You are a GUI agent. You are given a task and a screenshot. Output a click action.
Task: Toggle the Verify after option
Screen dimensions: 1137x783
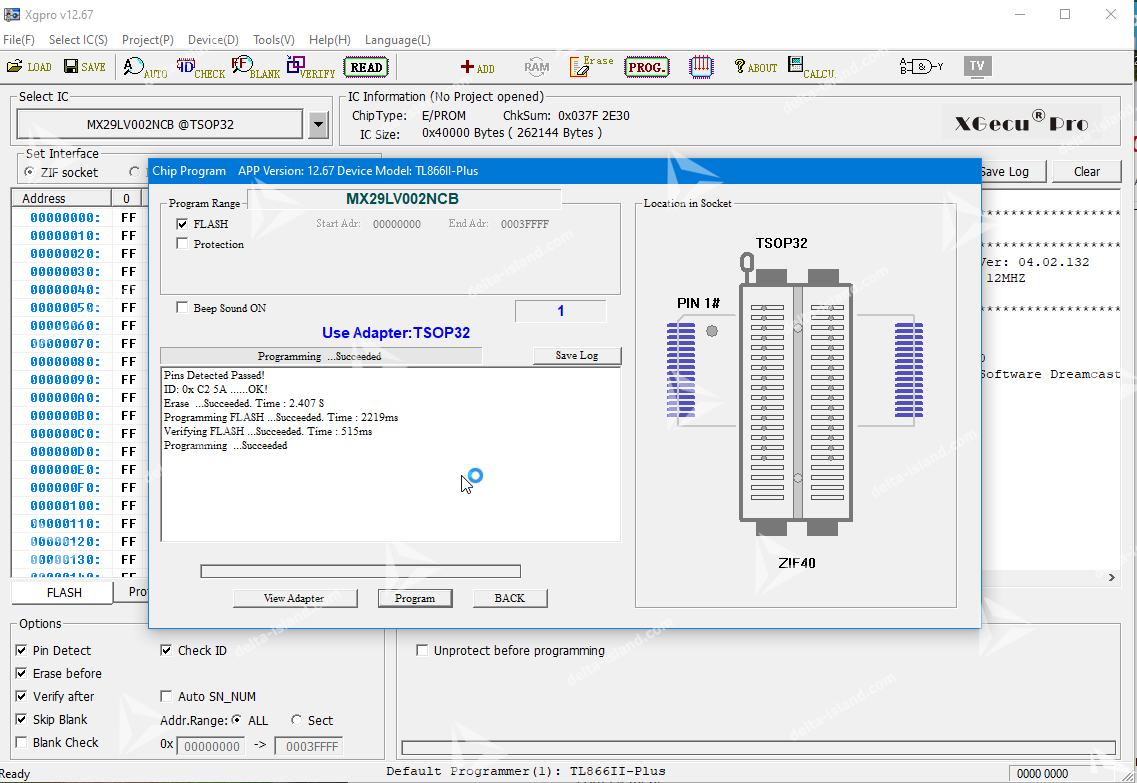point(21,697)
